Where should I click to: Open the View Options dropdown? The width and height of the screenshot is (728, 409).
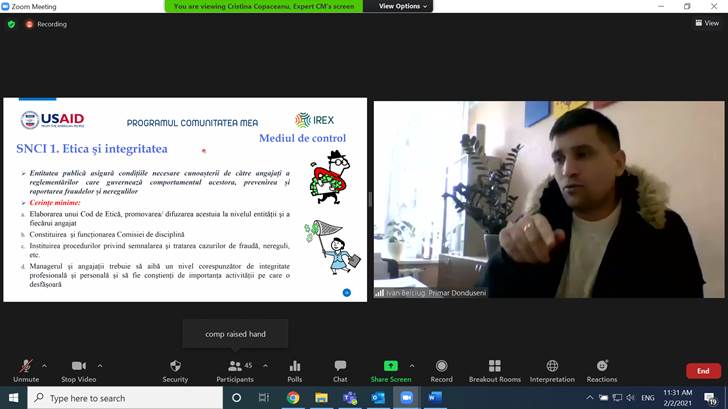pos(403,6)
